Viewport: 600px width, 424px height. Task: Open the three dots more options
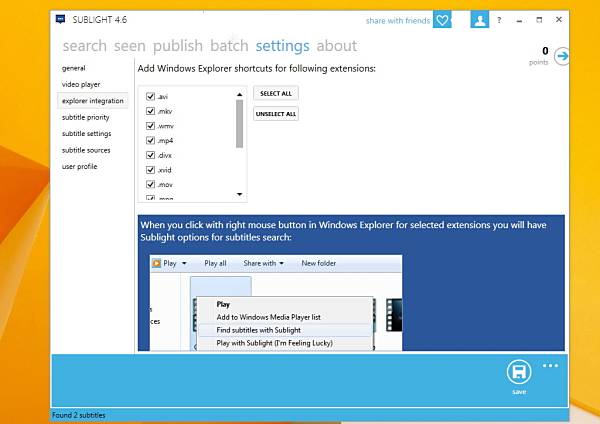coord(550,365)
